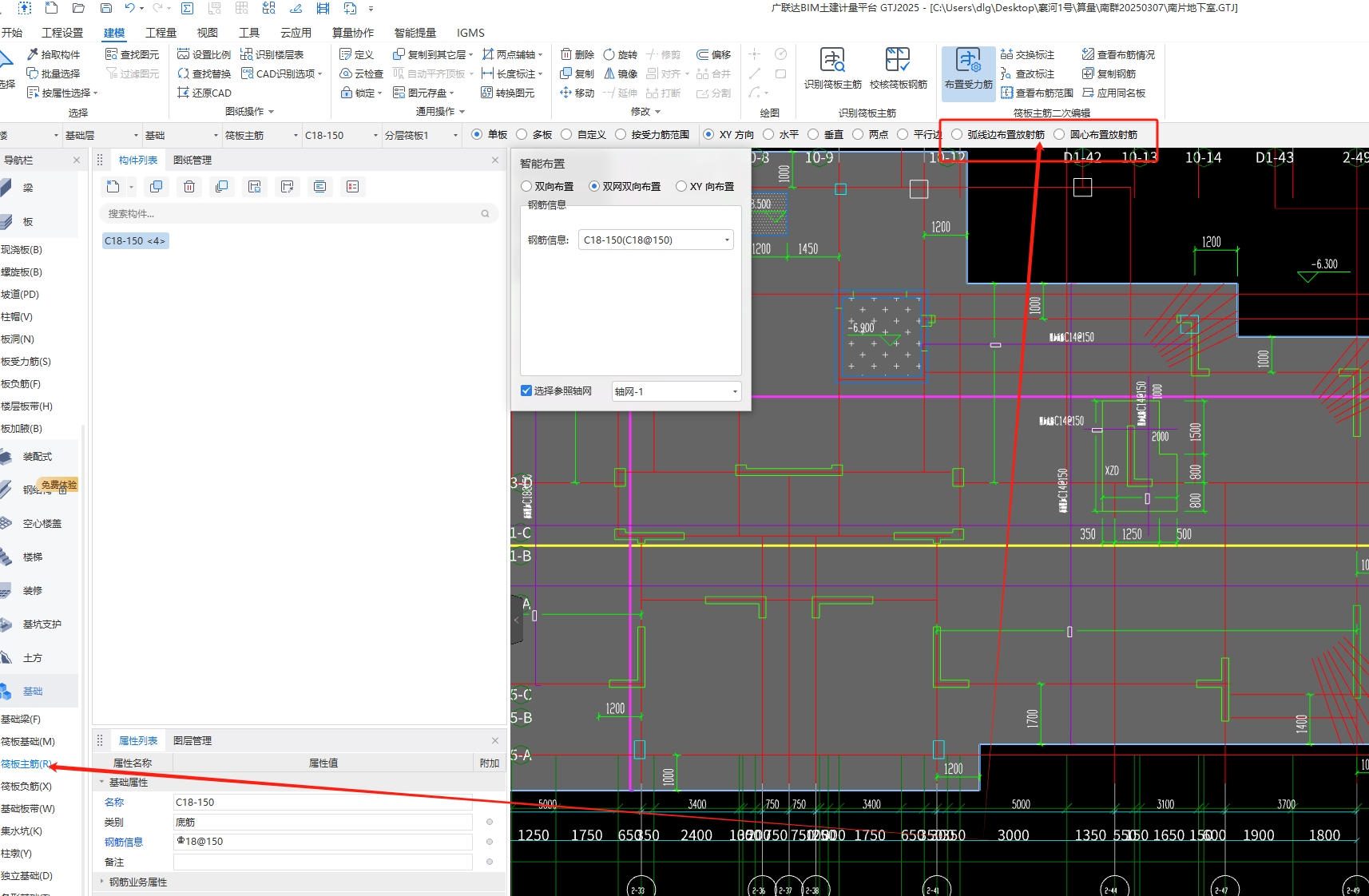Click the 查找图元 find element tool
The image size is (1369, 896).
point(133,54)
